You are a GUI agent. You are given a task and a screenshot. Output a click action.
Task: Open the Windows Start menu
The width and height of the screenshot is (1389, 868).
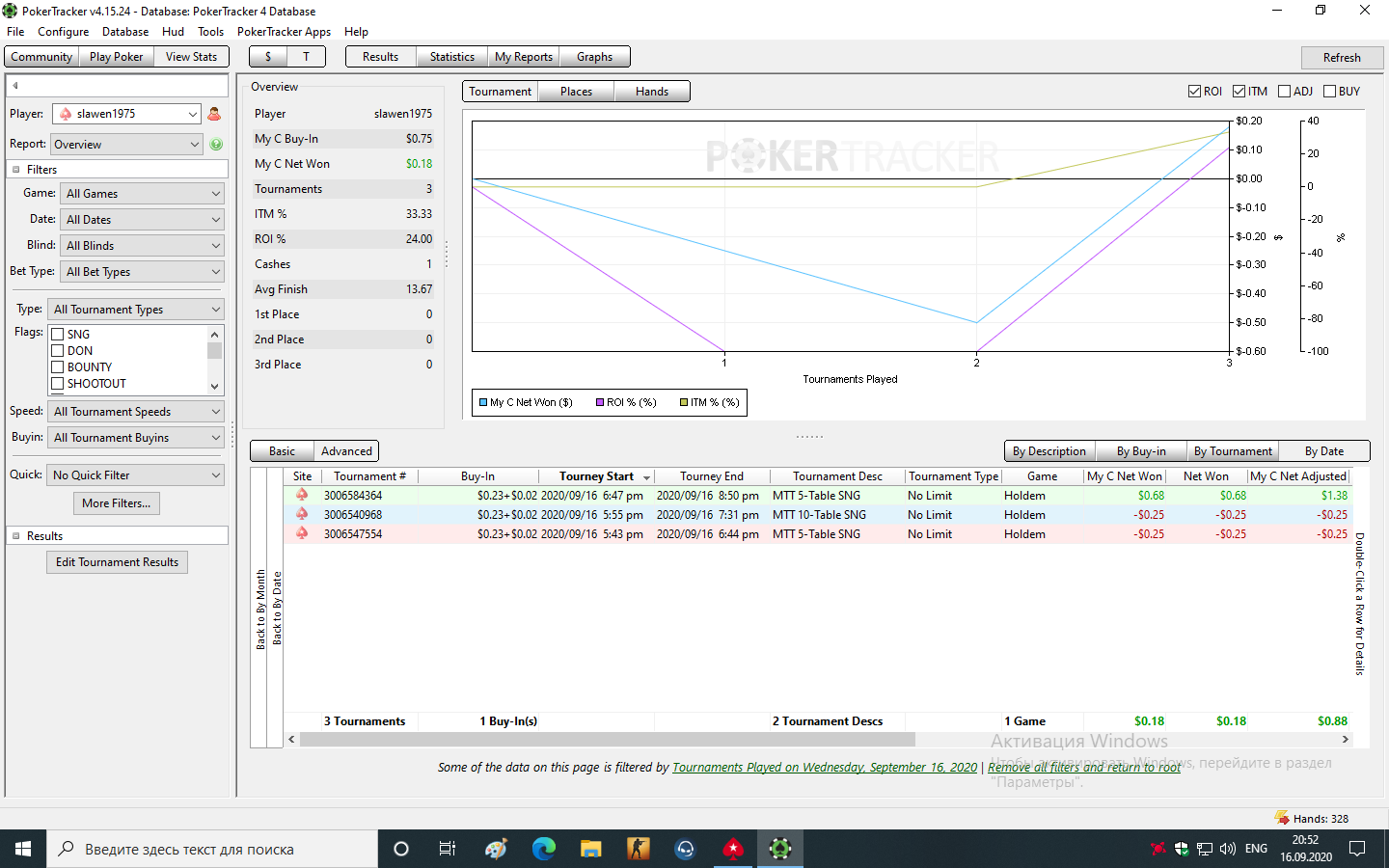(x=23, y=849)
